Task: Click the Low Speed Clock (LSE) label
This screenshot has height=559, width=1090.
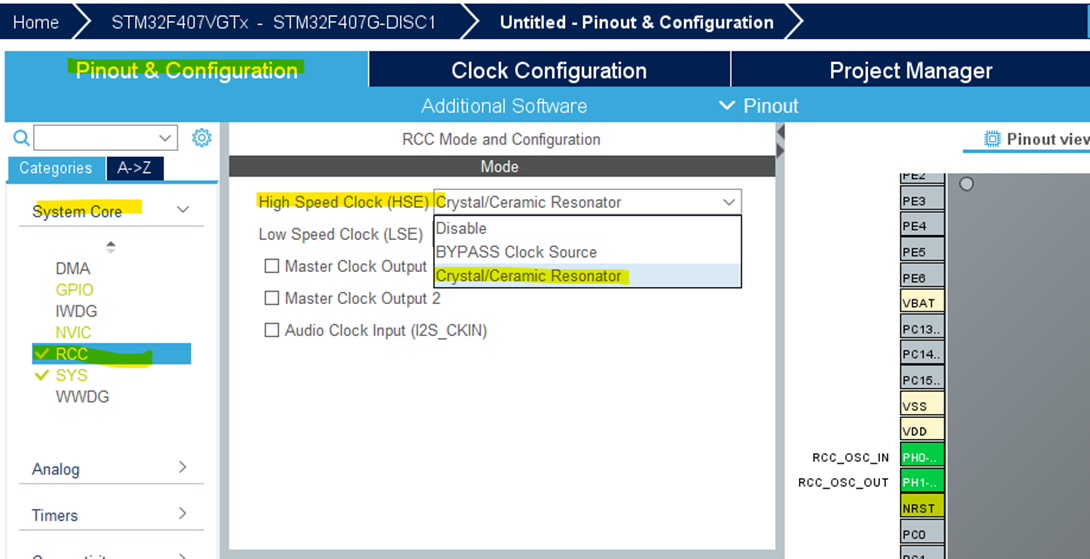Action: (341, 234)
